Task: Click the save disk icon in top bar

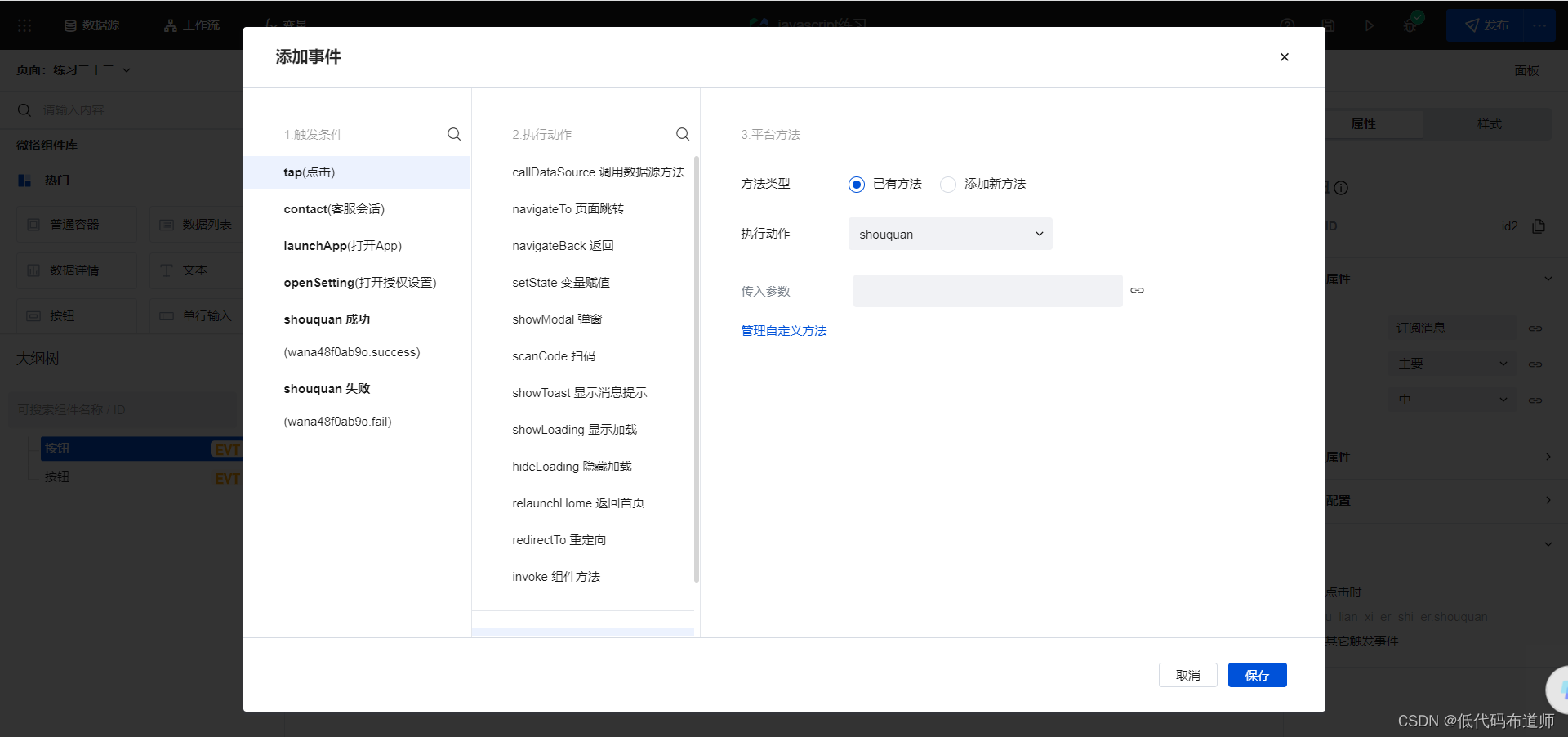Action: [1329, 25]
